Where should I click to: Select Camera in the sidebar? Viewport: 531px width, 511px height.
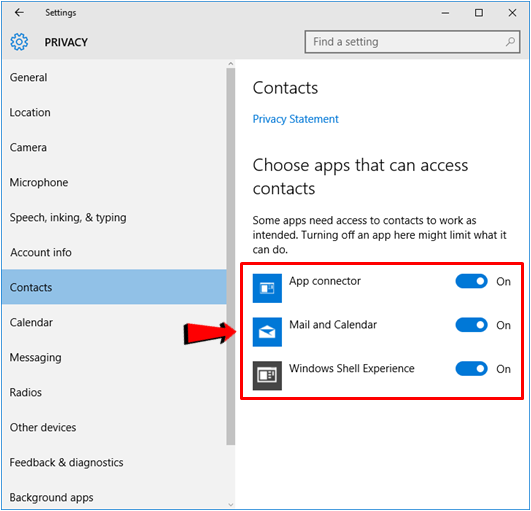pos(114,147)
